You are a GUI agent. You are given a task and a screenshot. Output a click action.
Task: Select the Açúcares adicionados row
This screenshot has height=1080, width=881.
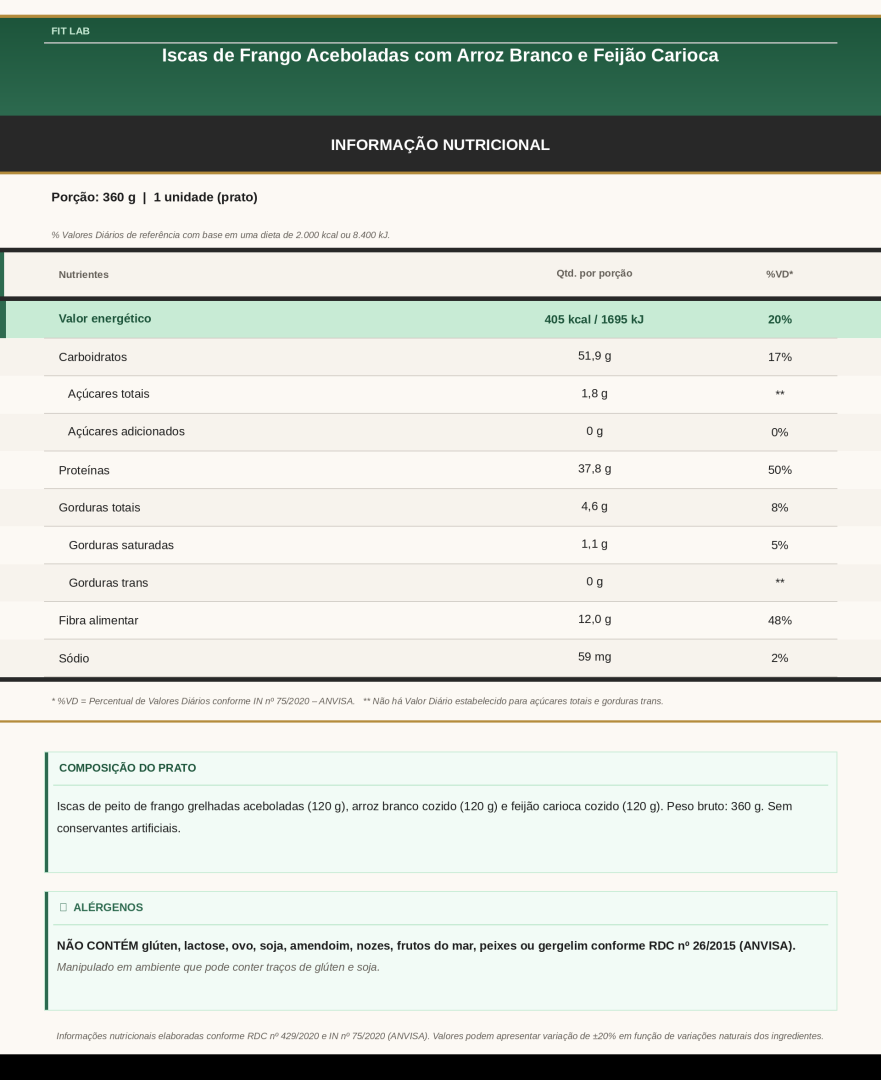(440, 432)
